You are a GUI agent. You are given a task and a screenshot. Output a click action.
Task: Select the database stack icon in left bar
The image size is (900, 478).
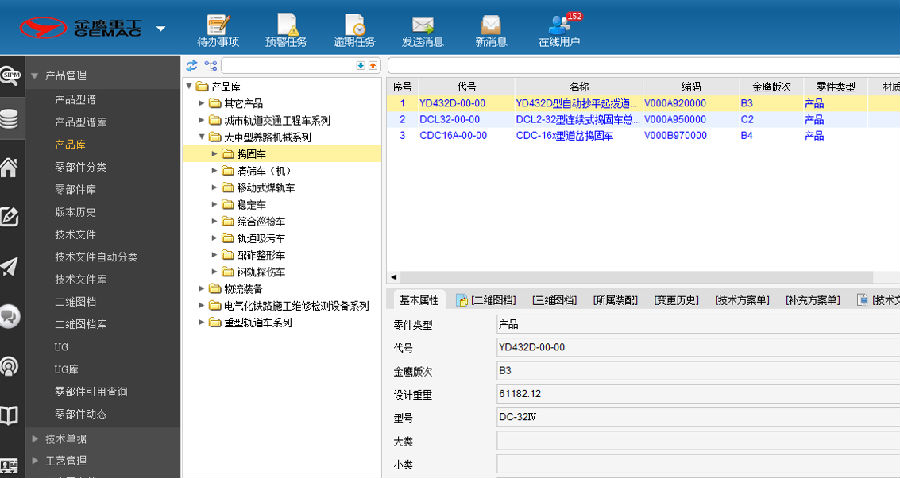10,118
